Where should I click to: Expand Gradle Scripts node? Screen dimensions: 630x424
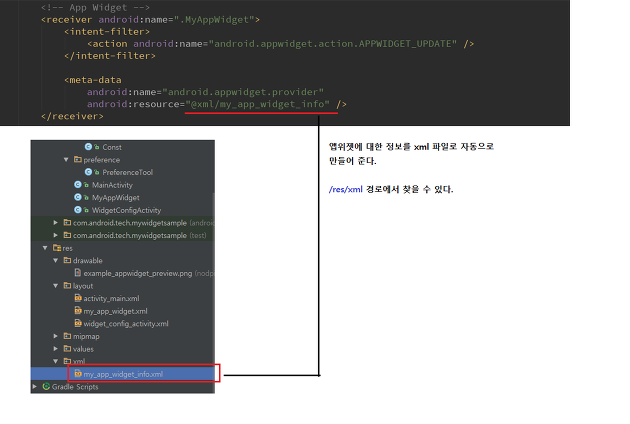pos(35,387)
